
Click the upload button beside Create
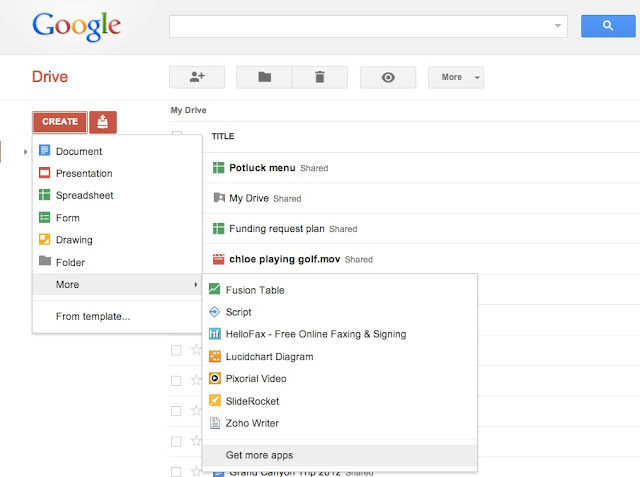[x=103, y=122]
